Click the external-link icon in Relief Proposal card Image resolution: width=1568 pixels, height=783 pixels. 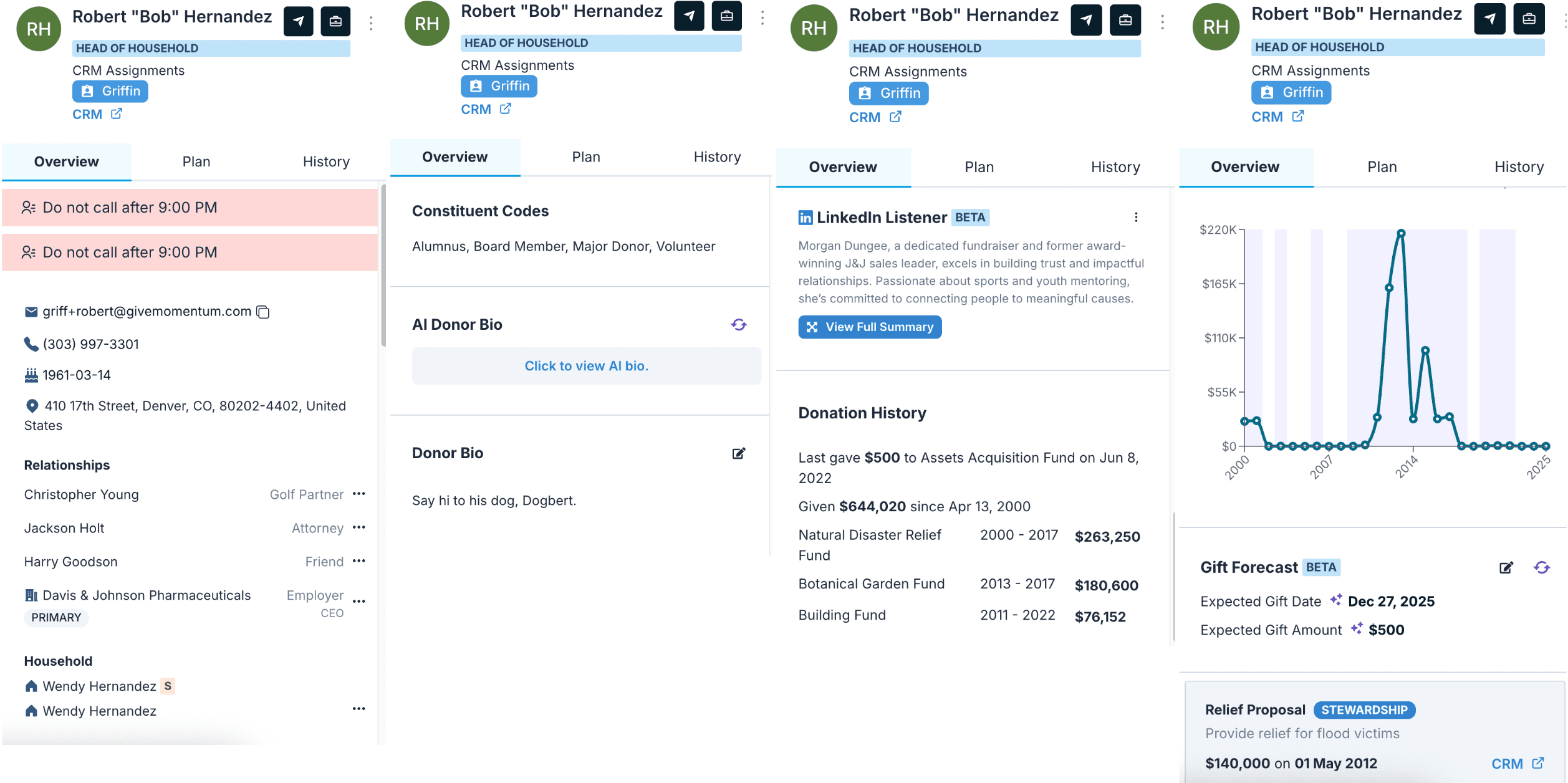click(x=1538, y=763)
